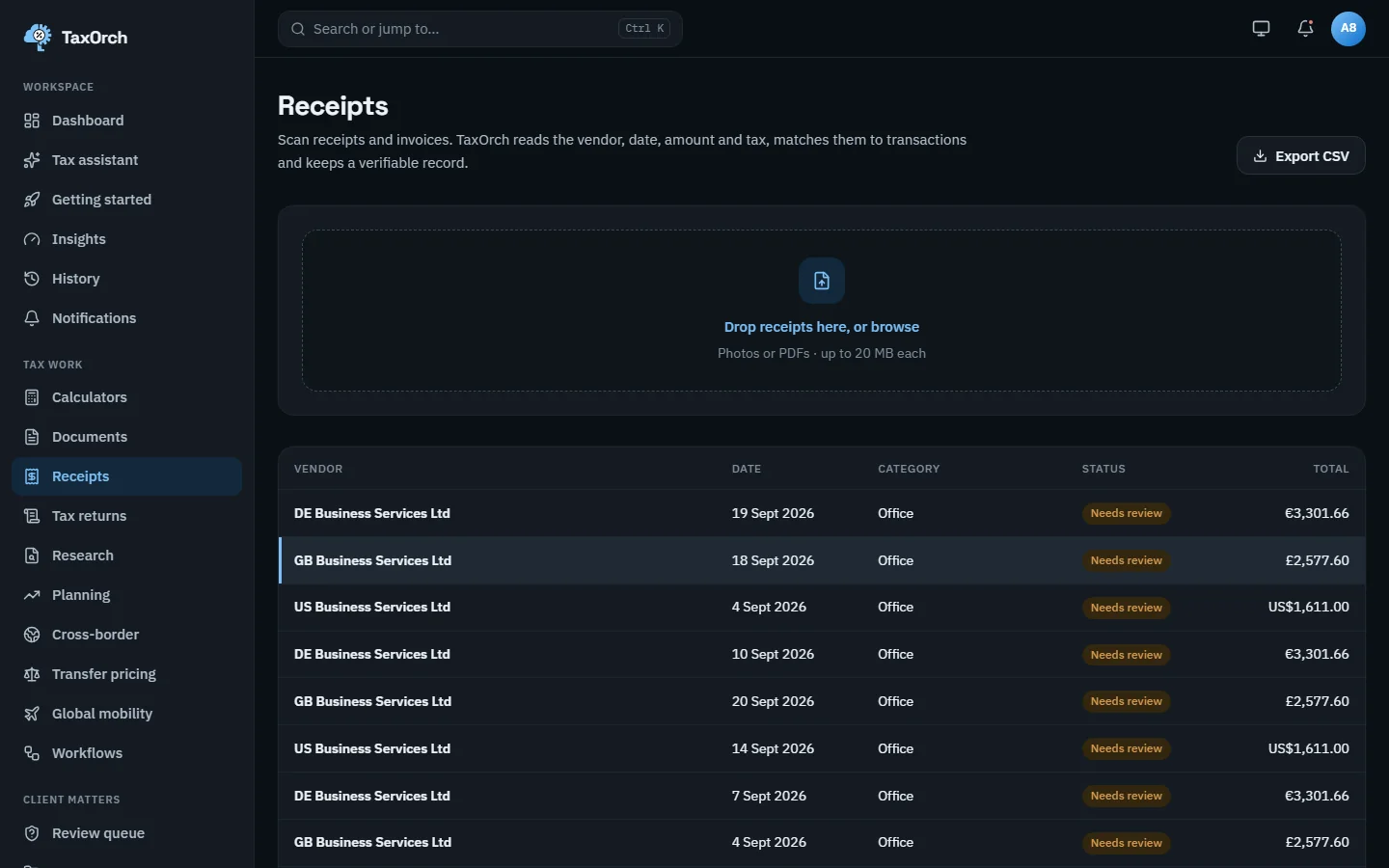Click the Insights gauge icon

coord(32,239)
